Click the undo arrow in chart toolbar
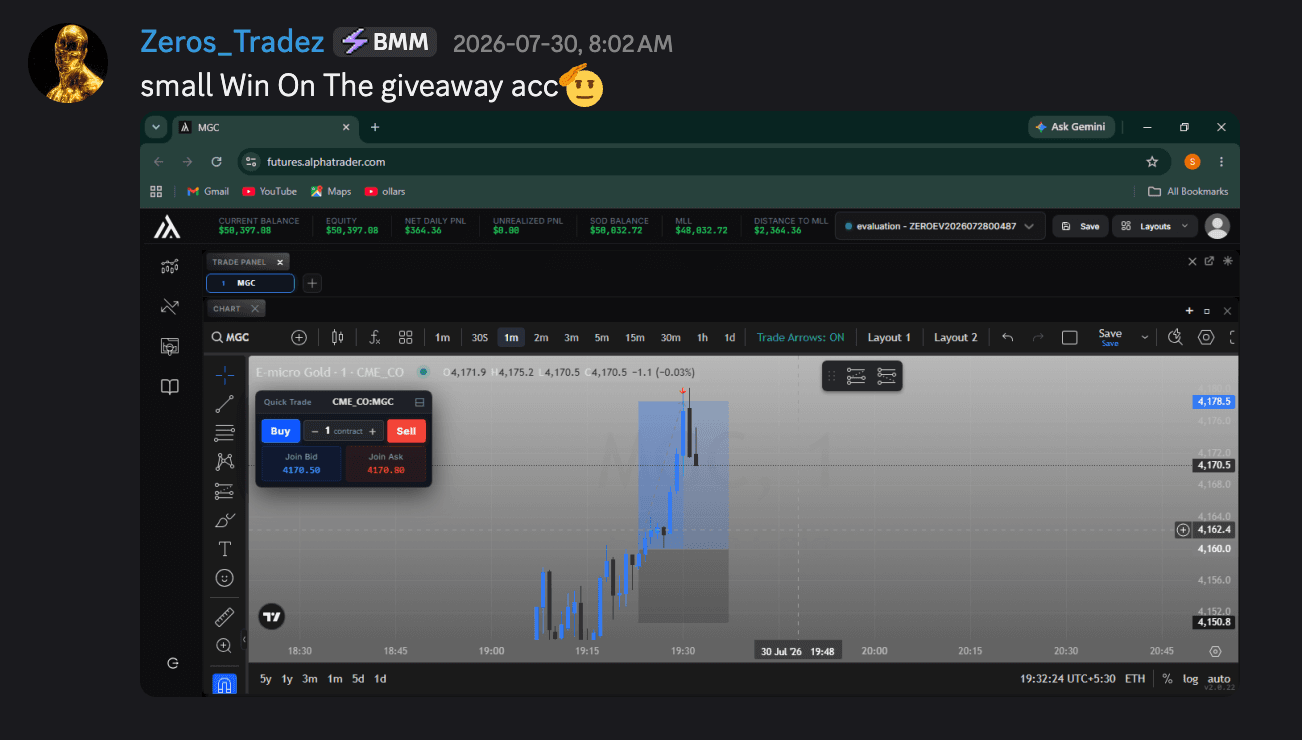 pos(1008,337)
